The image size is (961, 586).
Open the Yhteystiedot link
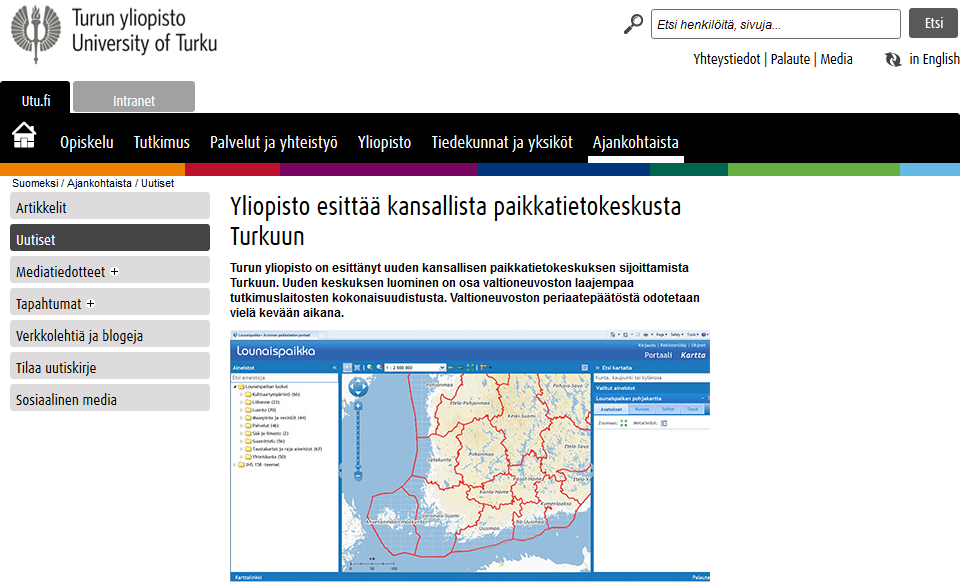[x=726, y=59]
